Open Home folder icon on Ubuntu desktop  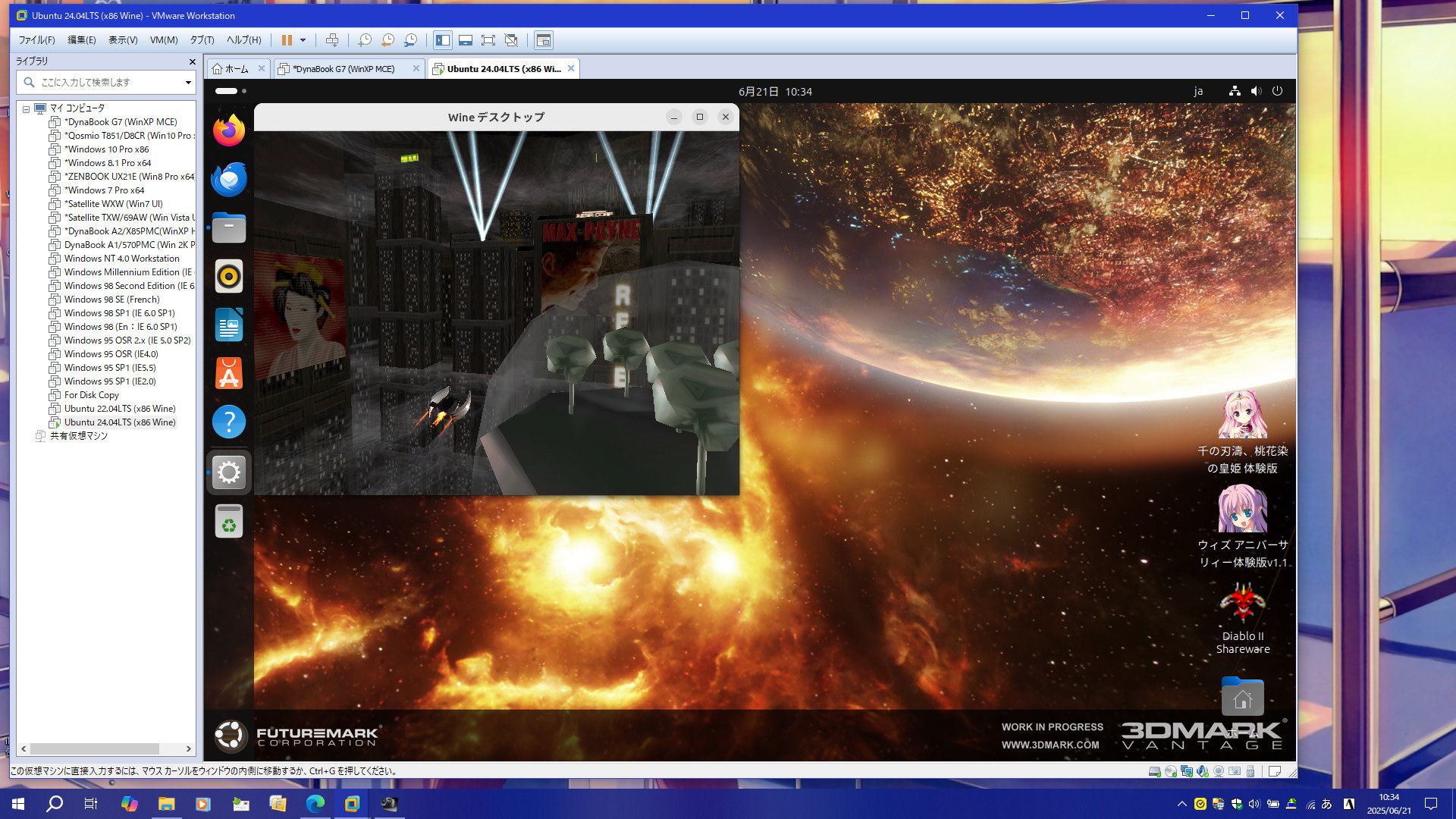1242,696
